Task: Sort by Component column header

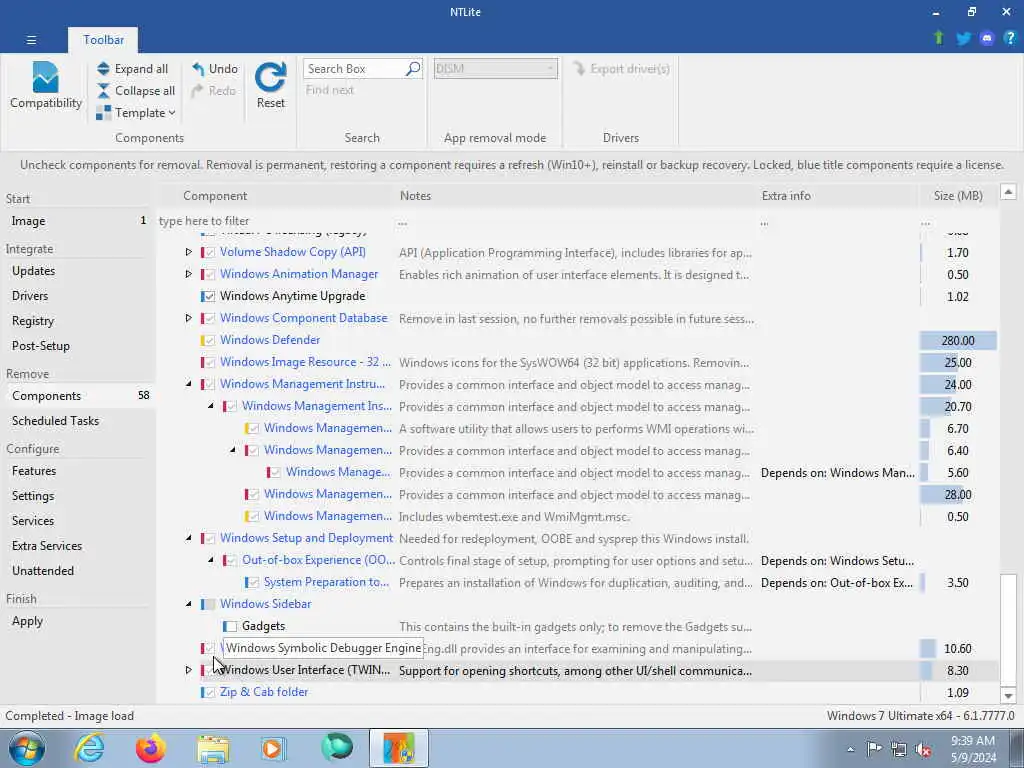Action: coord(215,196)
